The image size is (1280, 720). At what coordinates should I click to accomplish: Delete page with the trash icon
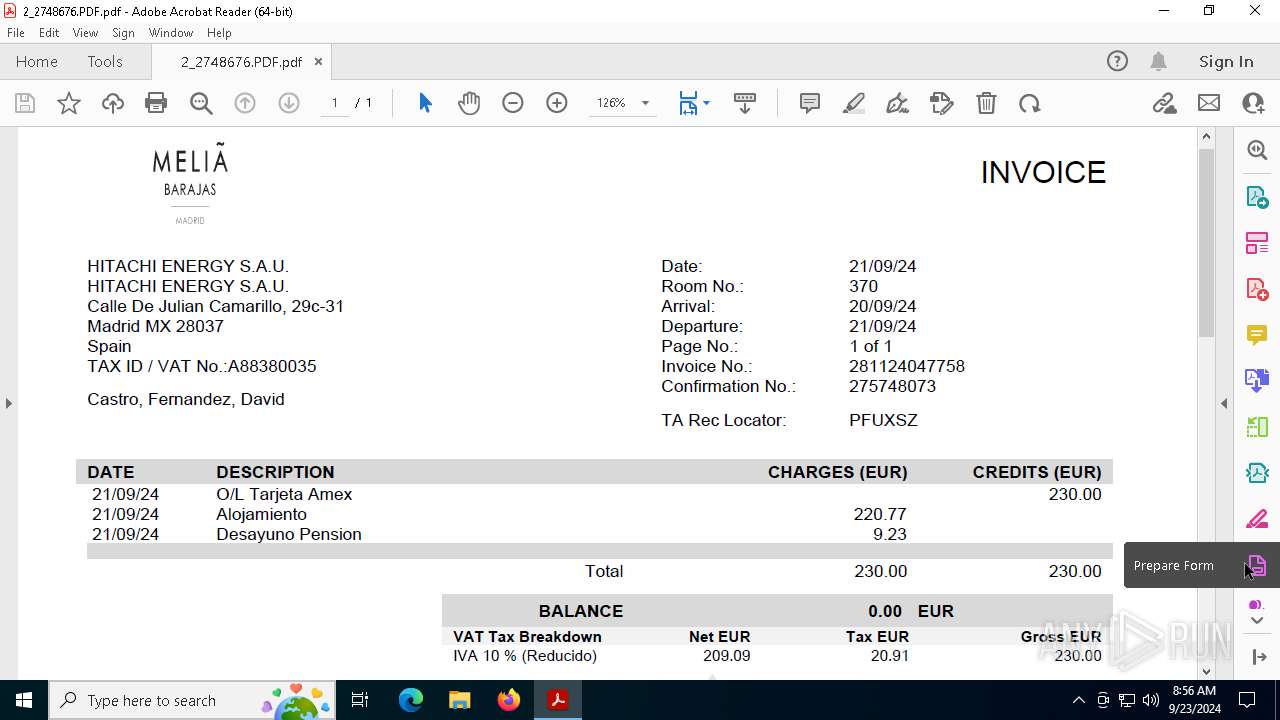point(986,103)
